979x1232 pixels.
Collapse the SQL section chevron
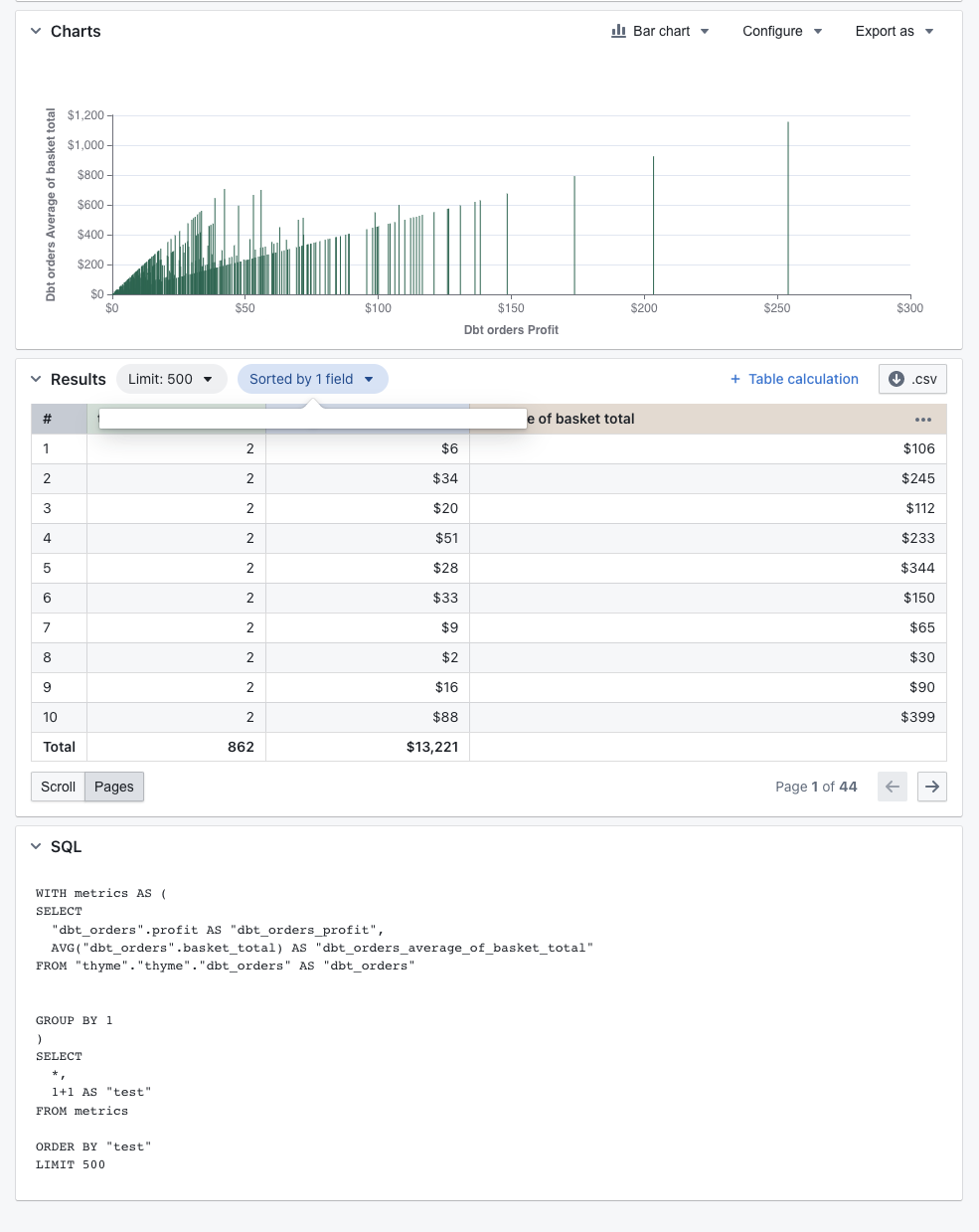pyautogui.click(x=36, y=846)
